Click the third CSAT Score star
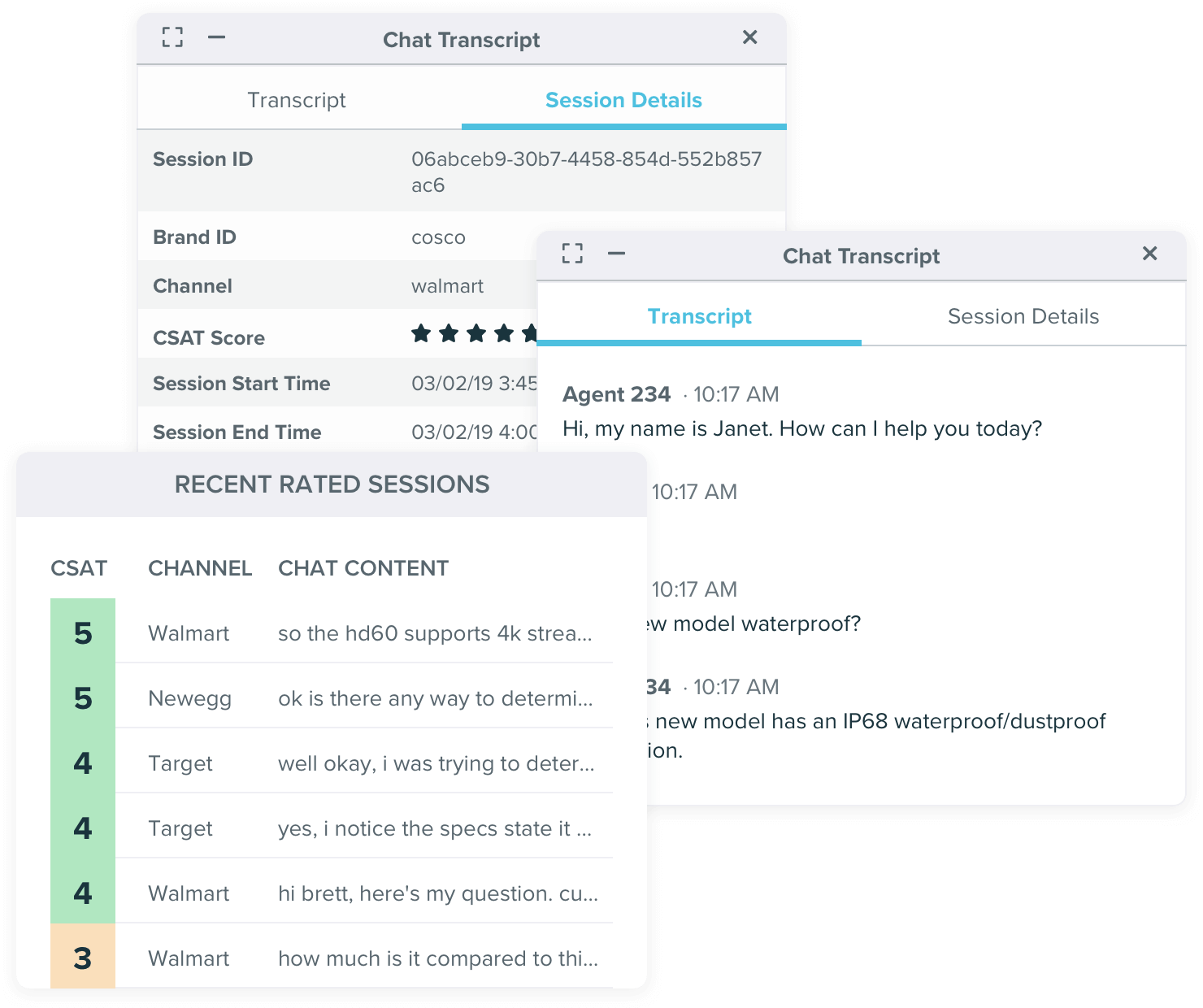The width and height of the screenshot is (1203, 1008). (476, 333)
